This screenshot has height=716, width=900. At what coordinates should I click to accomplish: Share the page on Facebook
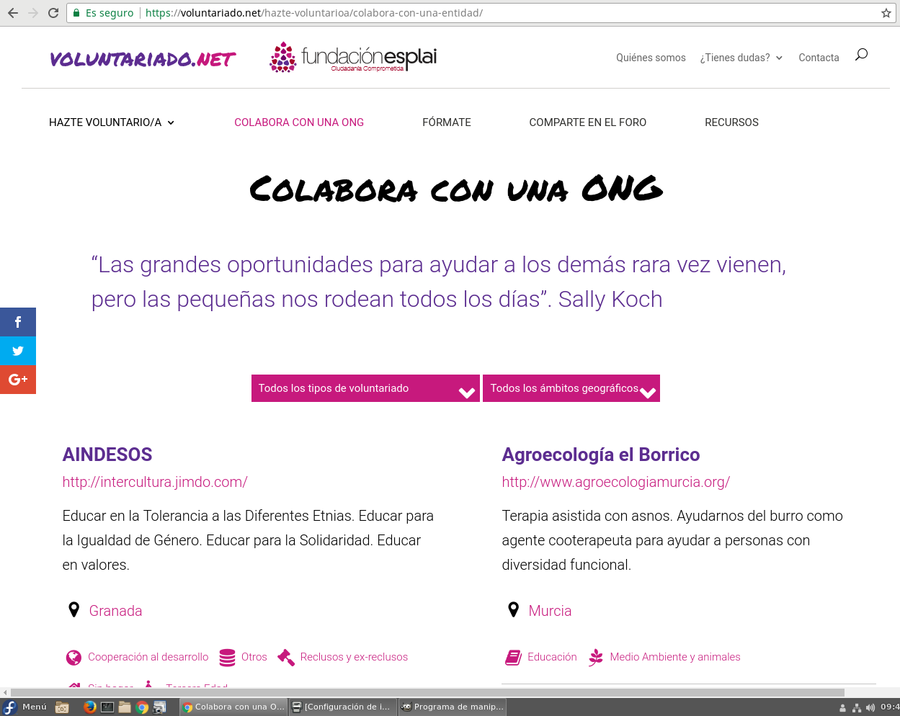18,322
